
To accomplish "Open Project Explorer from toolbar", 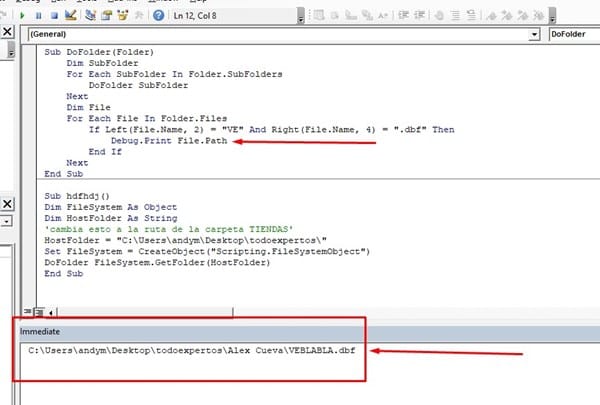I will point(90,15).
